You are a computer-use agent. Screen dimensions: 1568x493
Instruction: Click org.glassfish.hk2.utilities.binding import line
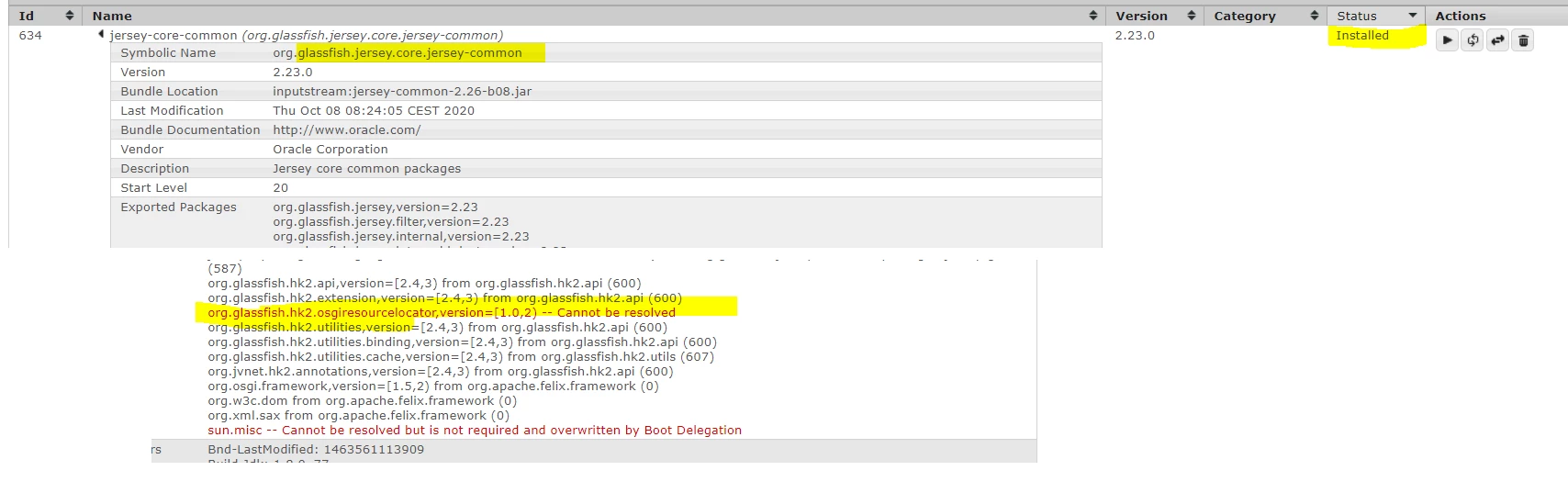point(462,342)
